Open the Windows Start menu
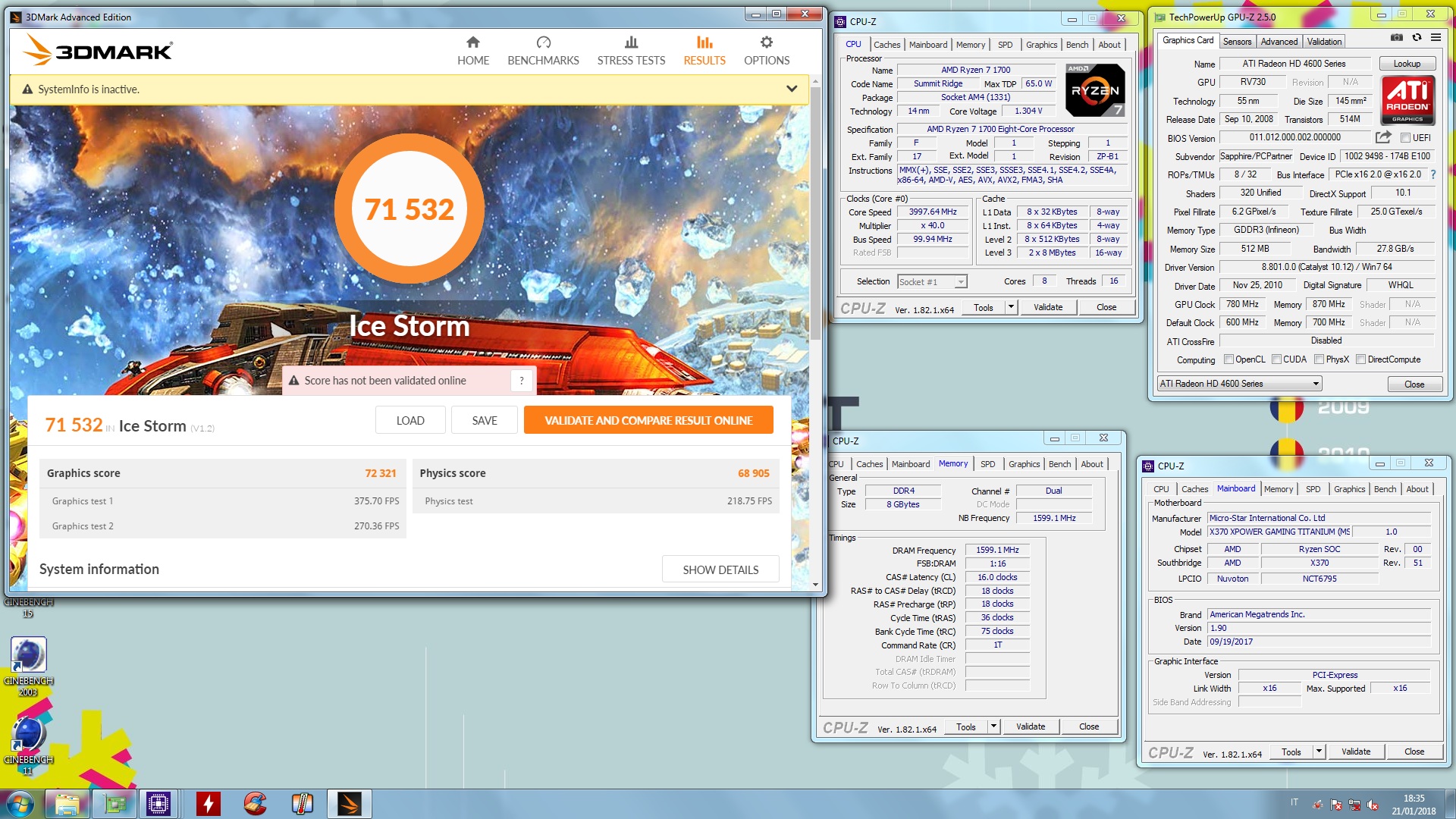The image size is (1456, 819). point(19,804)
